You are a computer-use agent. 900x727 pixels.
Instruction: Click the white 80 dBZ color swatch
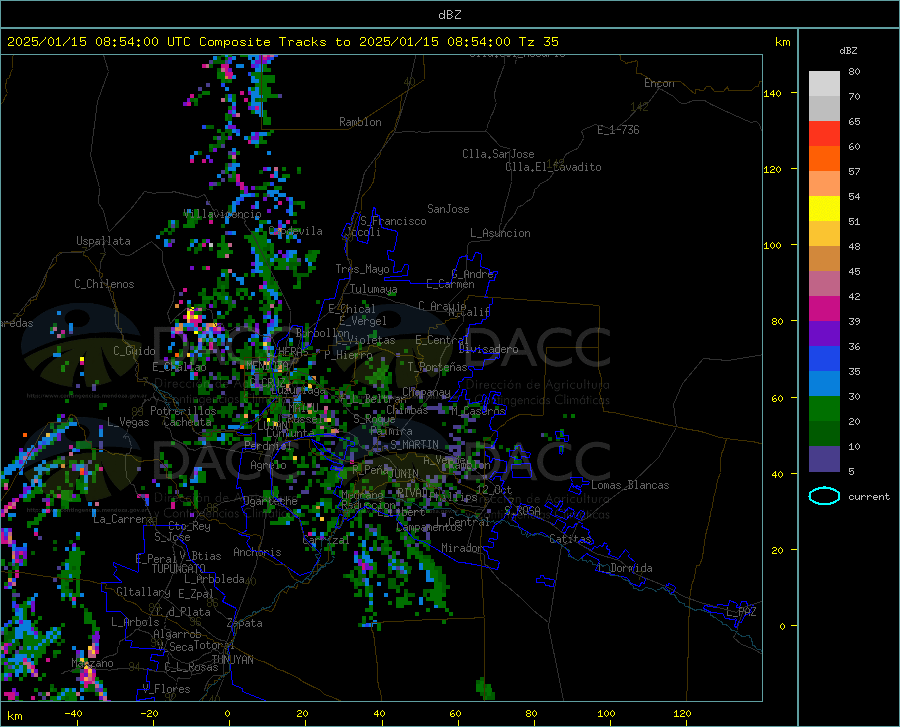824,84
